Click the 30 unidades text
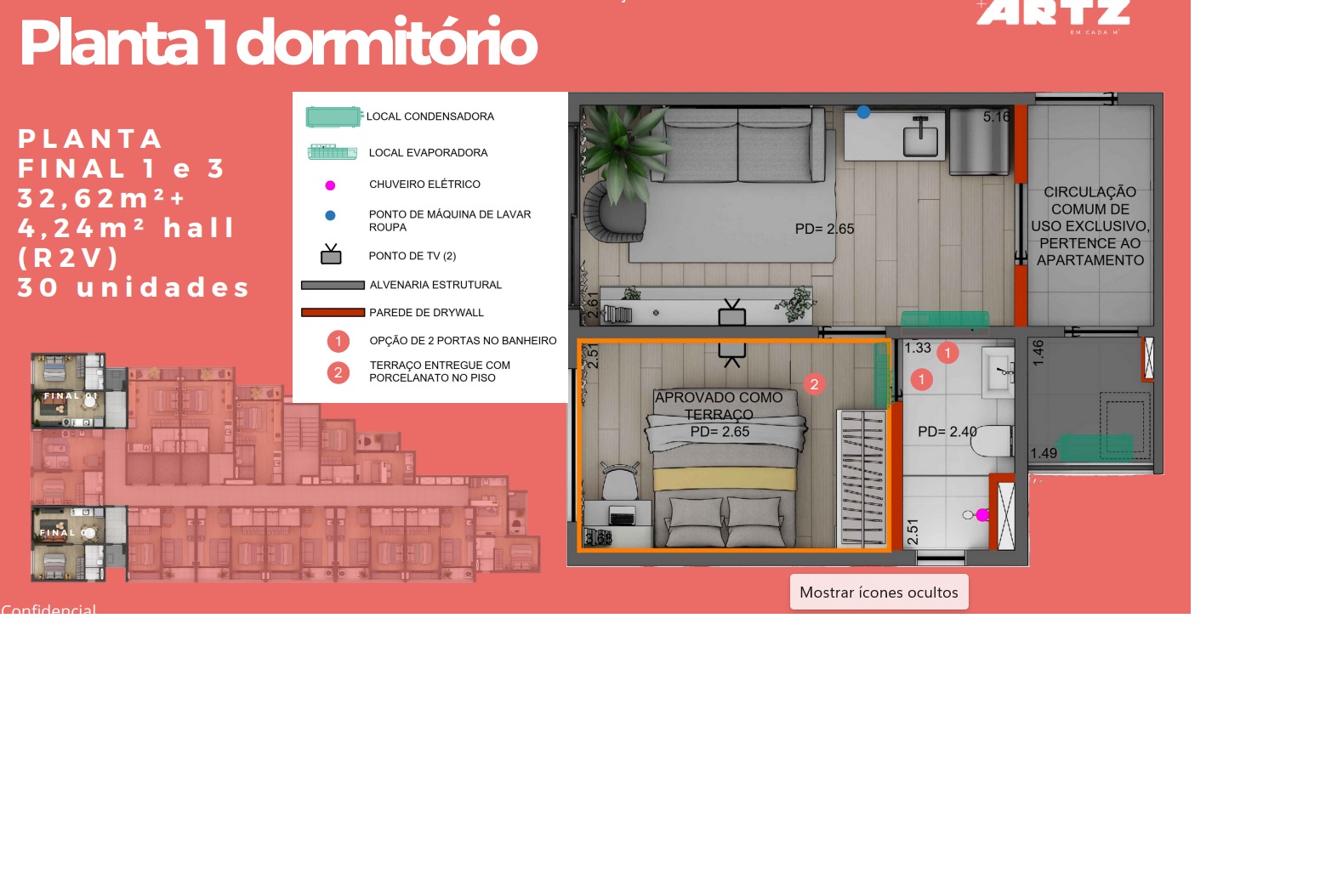This screenshot has width=1337, height=896. click(134, 287)
